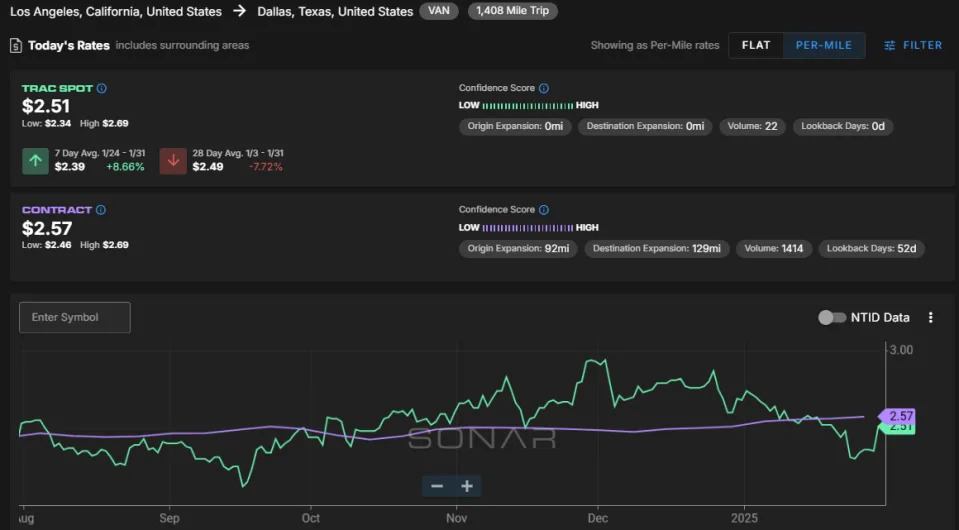The height and width of the screenshot is (530, 959).
Task: Click the $2.57 contract rate
Action: coord(47,228)
